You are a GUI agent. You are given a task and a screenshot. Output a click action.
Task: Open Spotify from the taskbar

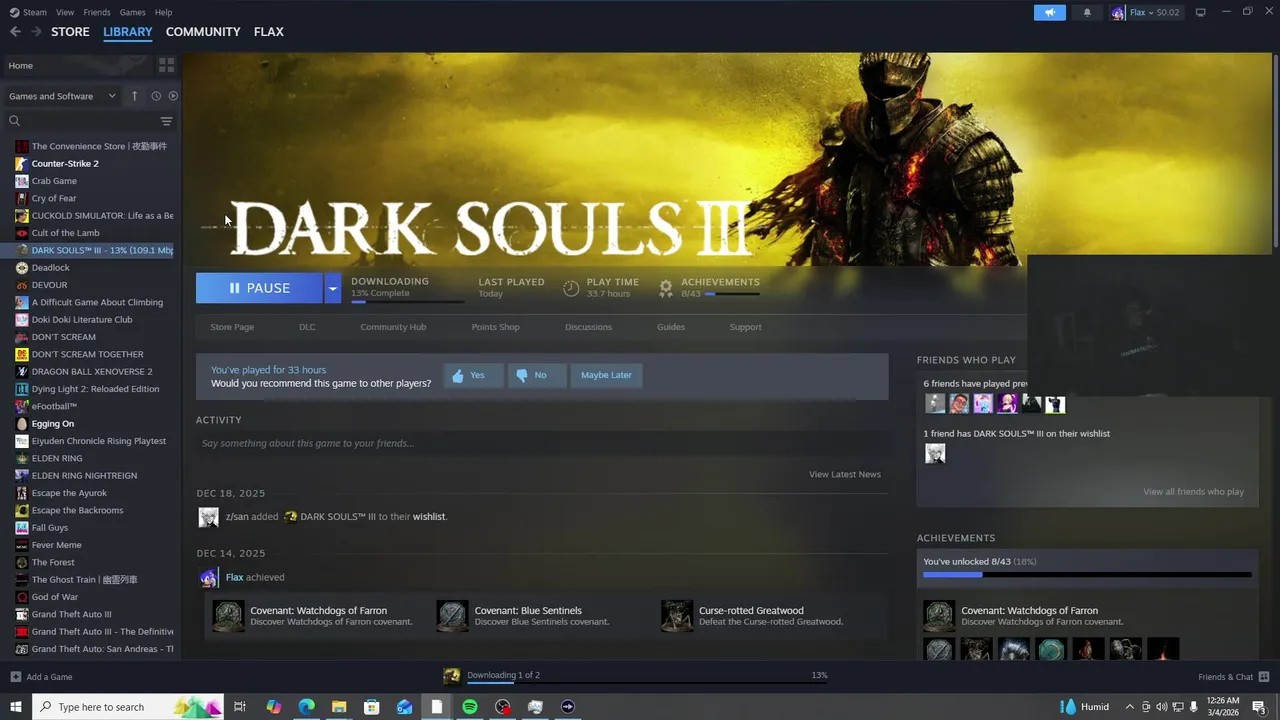point(470,707)
